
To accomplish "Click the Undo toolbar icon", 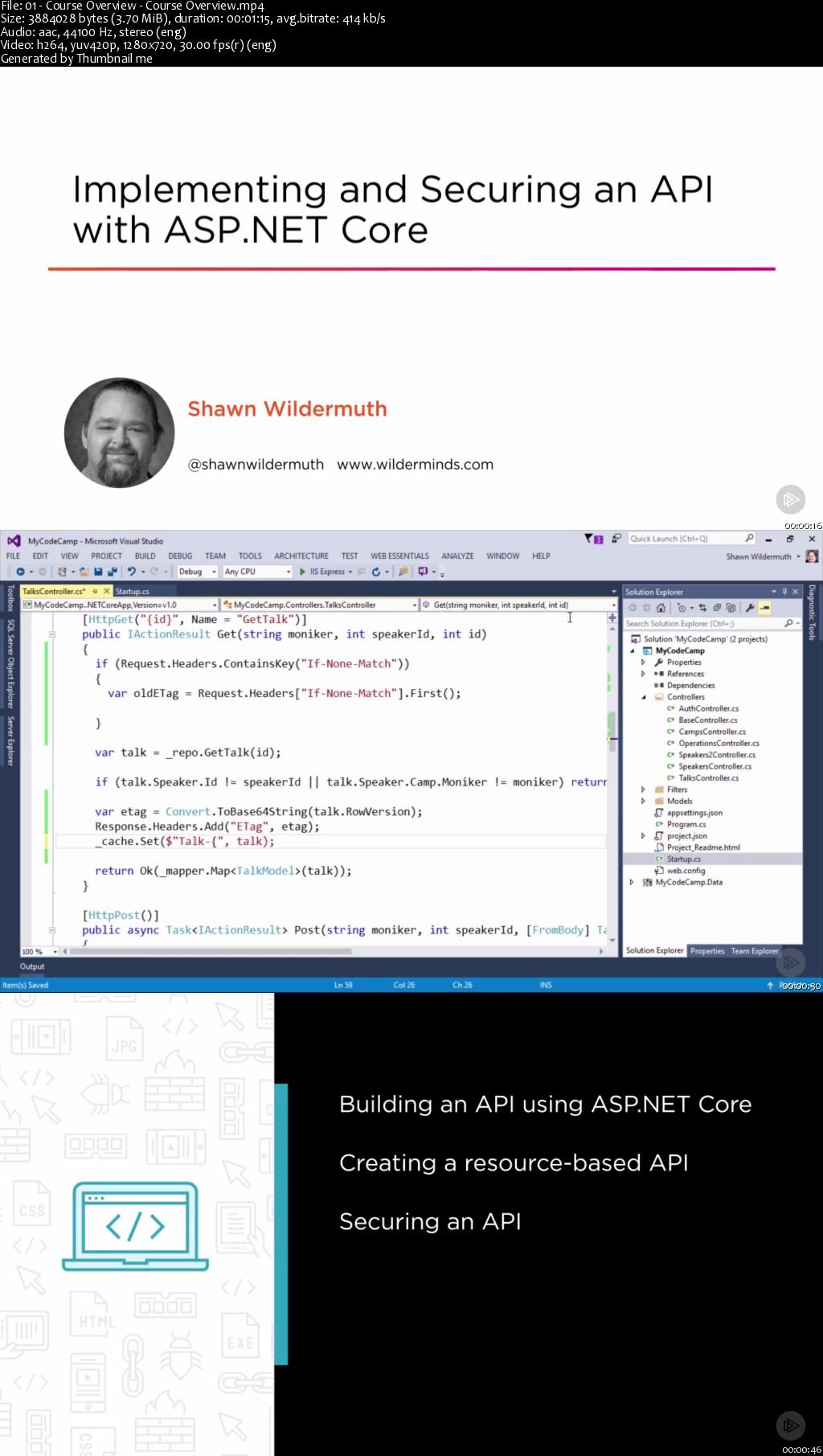I will click(x=132, y=572).
